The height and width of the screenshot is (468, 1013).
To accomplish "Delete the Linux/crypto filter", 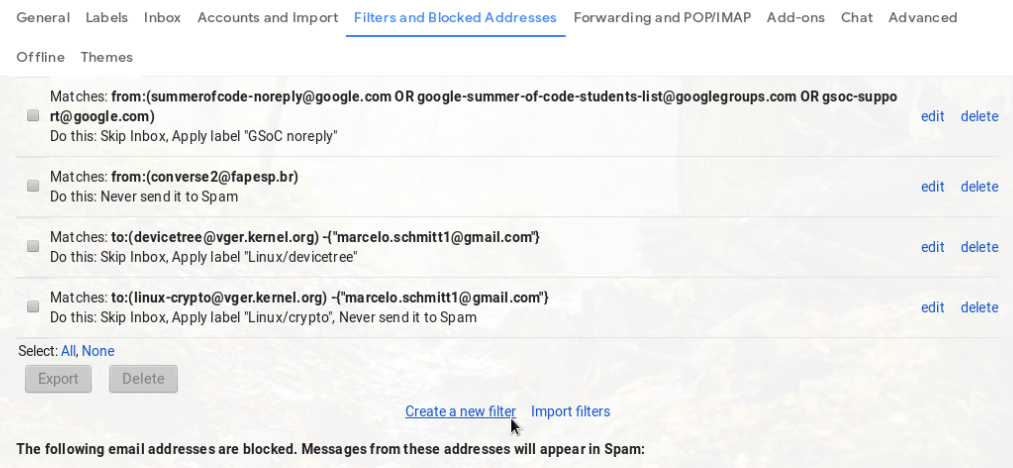I will (979, 307).
